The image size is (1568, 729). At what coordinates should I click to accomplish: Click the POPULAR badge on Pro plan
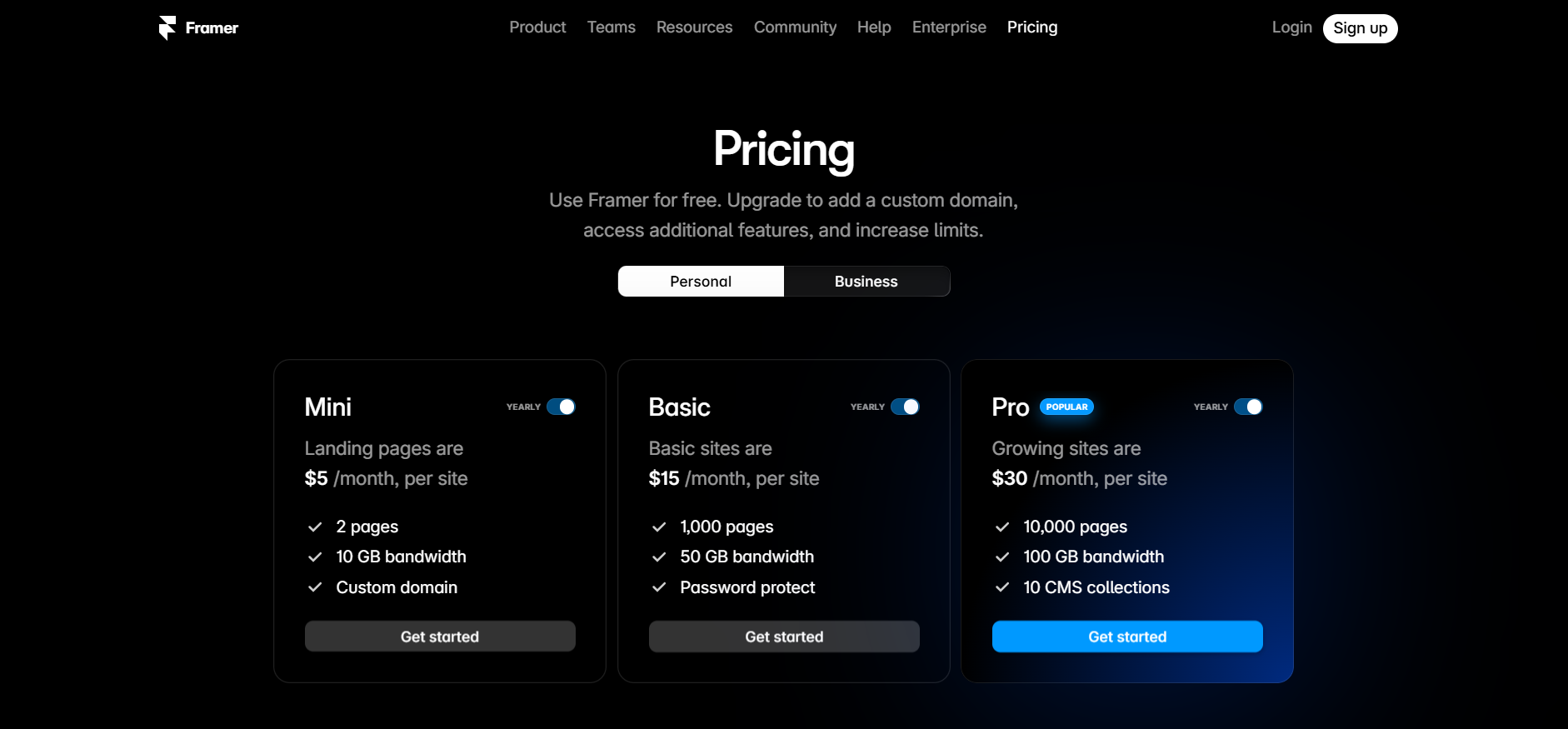1066,407
